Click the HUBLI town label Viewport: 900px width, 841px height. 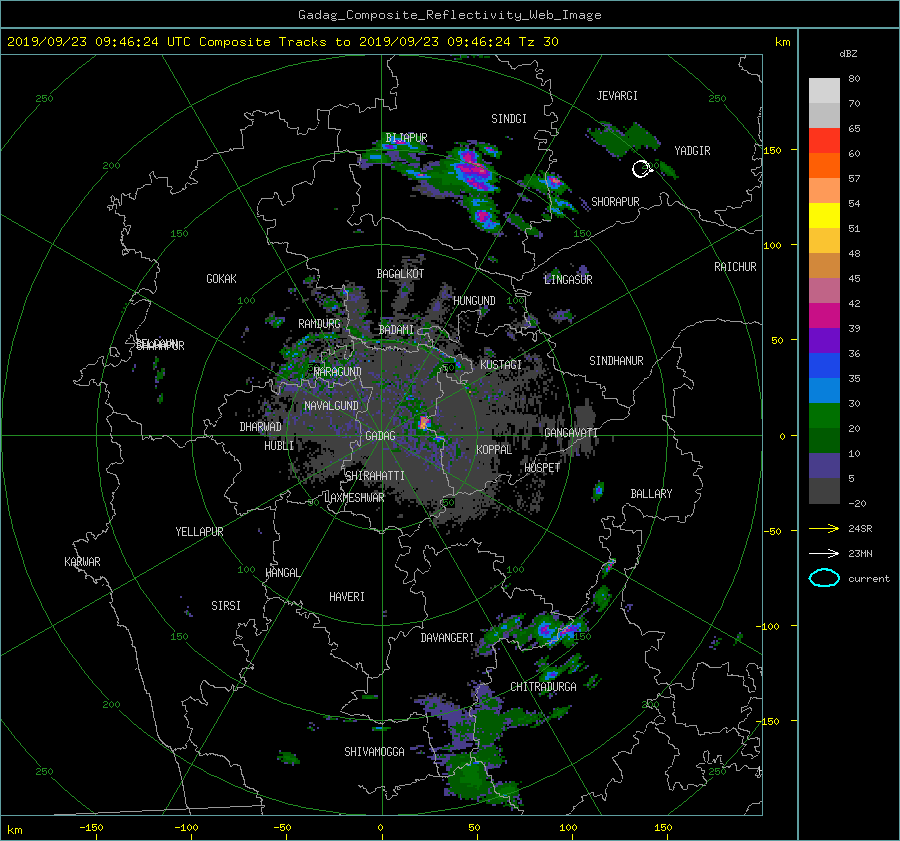279,445
